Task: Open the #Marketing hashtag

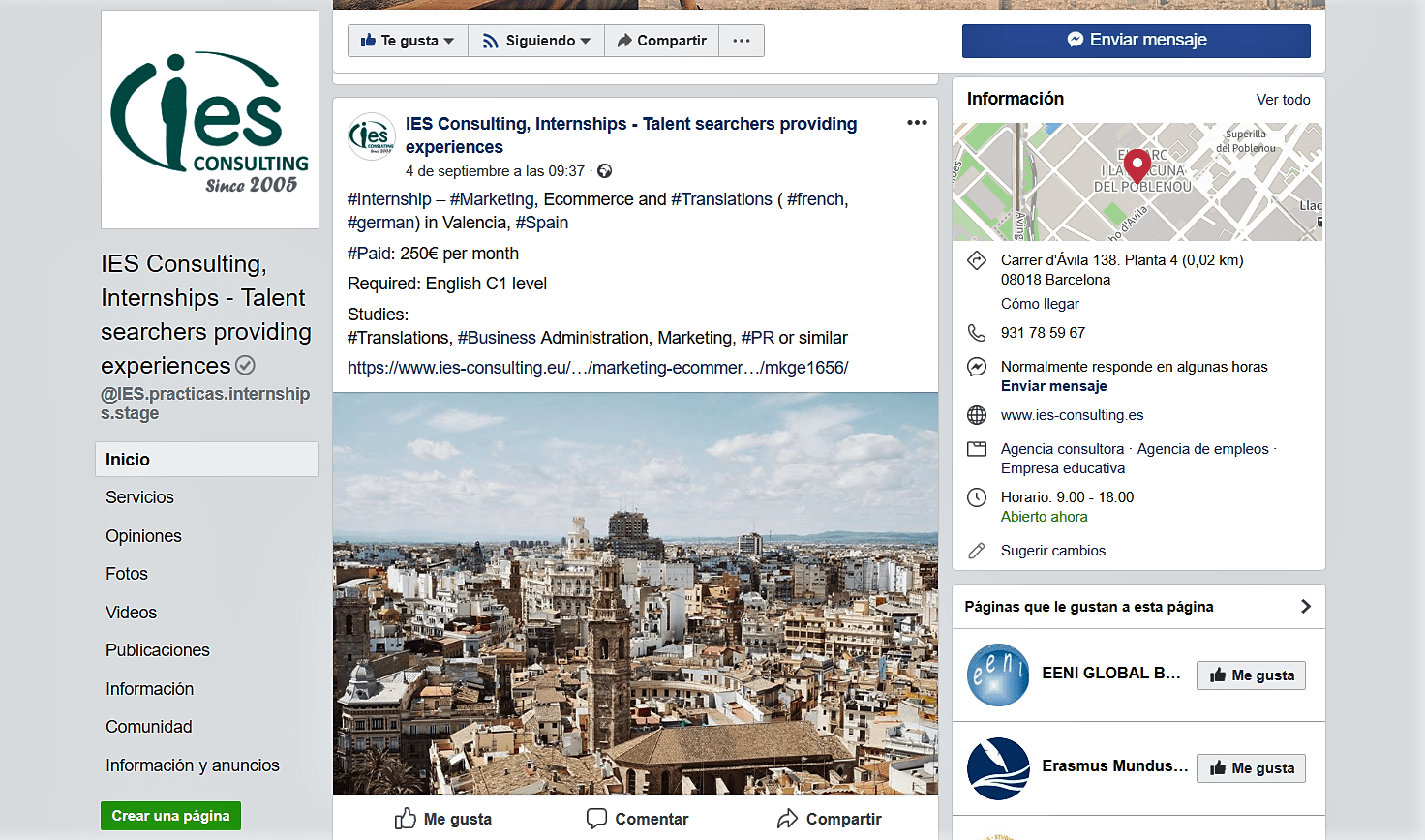Action: pyautogui.click(x=492, y=199)
